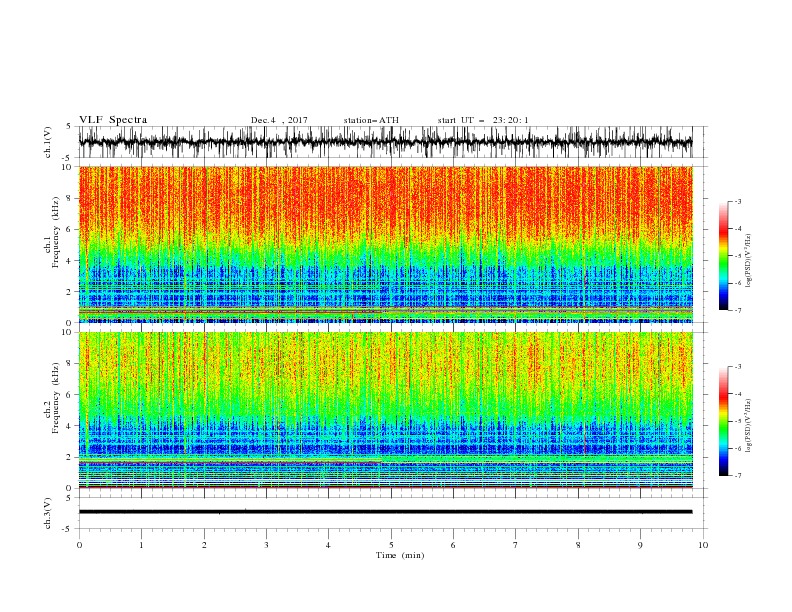Click the upper PSD color scale bar
Image resolution: width=792 pixels, height=612 pixels.
click(724, 256)
